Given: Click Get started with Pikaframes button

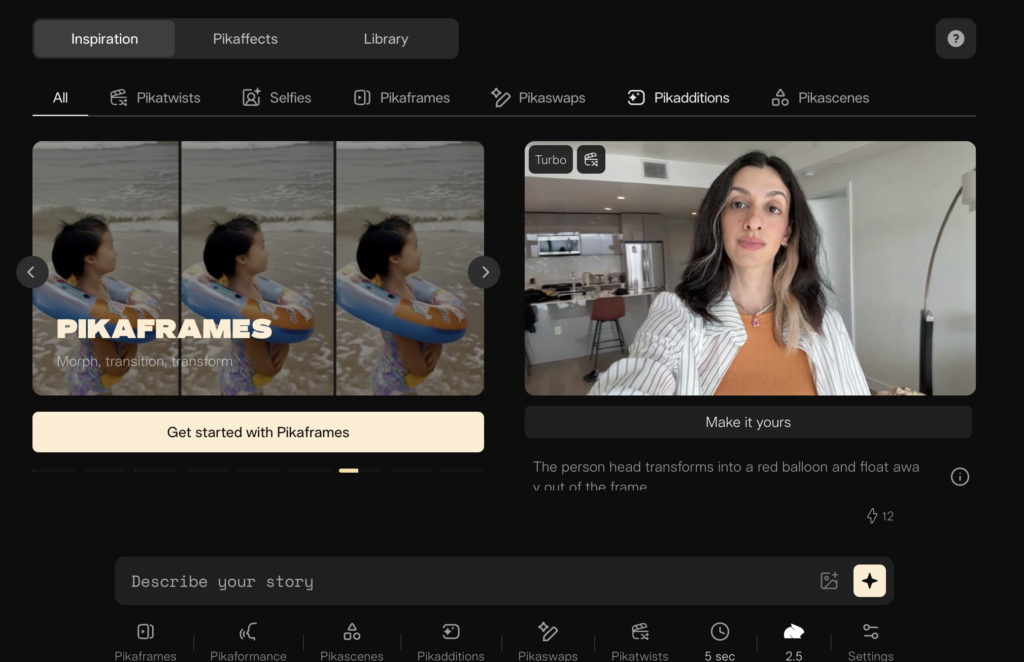Looking at the screenshot, I should (x=258, y=432).
